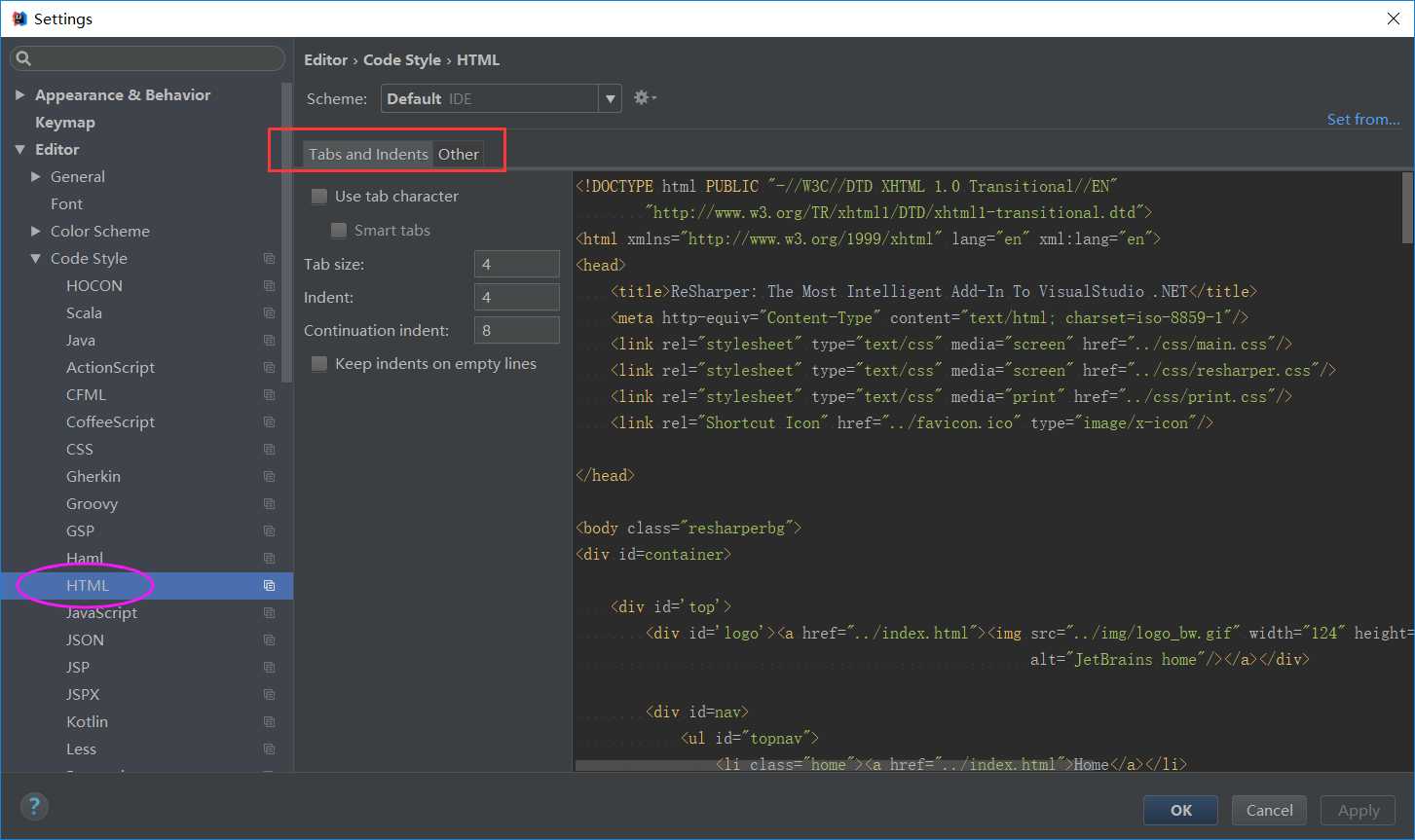Click the Apply button
1415x840 pixels.
click(1358, 810)
